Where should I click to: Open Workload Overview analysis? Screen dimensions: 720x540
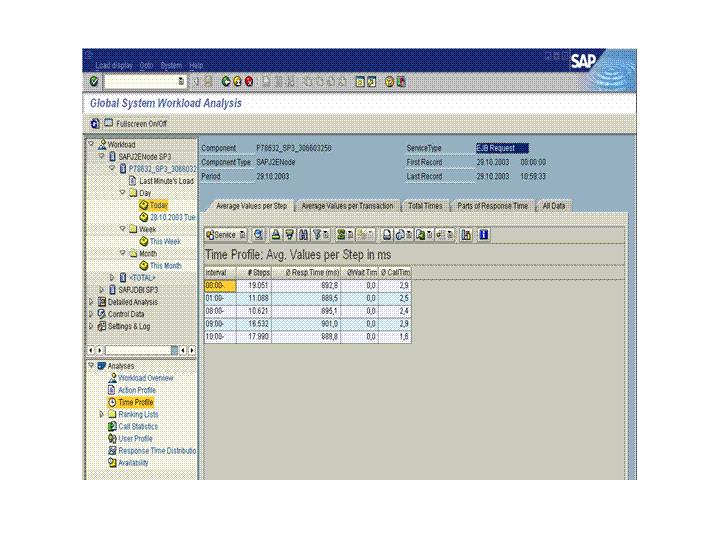pos(145,378)
